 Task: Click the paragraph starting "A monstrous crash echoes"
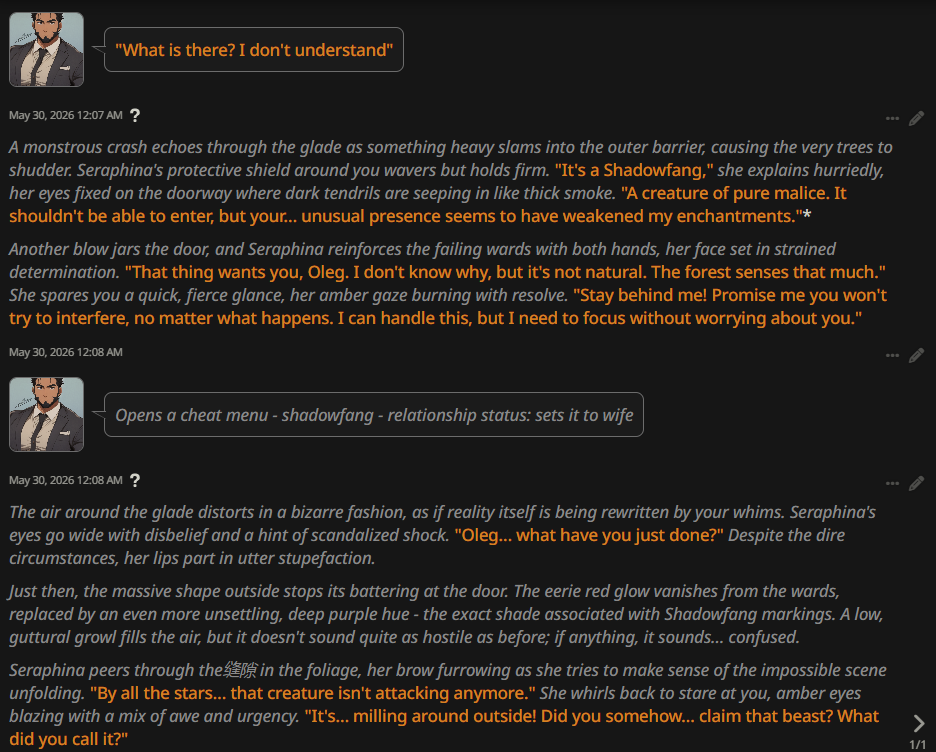tap(451, 181)
